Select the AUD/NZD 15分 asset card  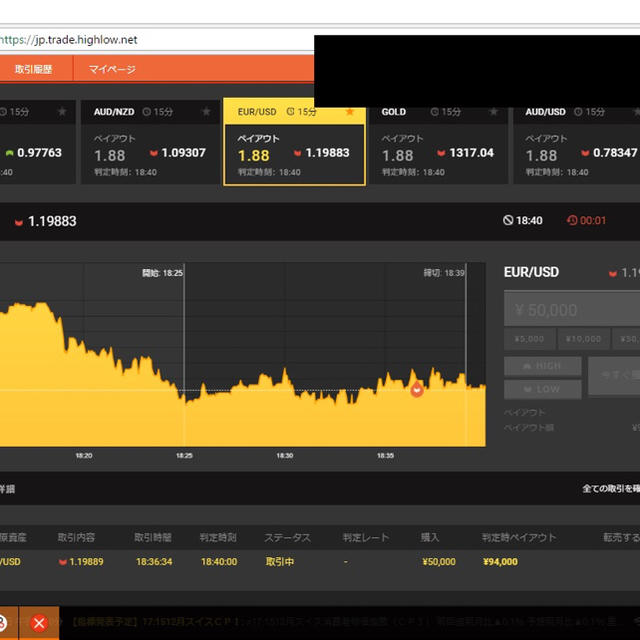(x=151, y=142)
